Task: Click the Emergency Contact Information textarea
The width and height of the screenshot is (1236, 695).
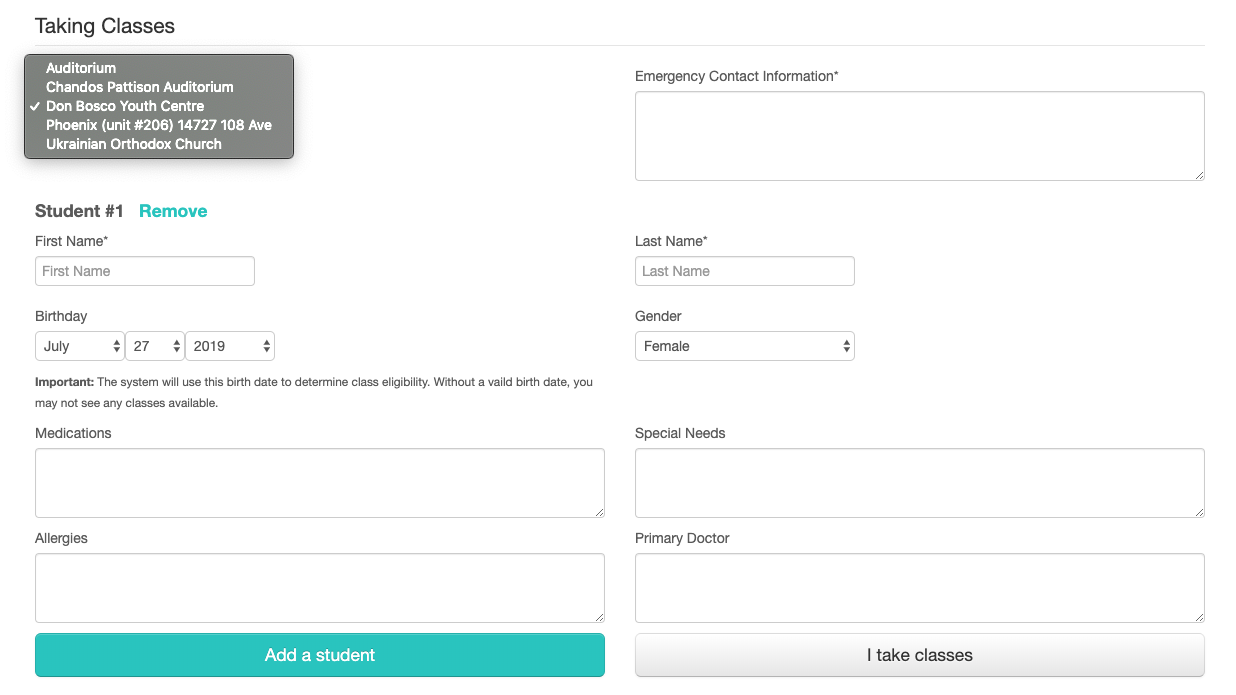Action: tap(920, 136)
